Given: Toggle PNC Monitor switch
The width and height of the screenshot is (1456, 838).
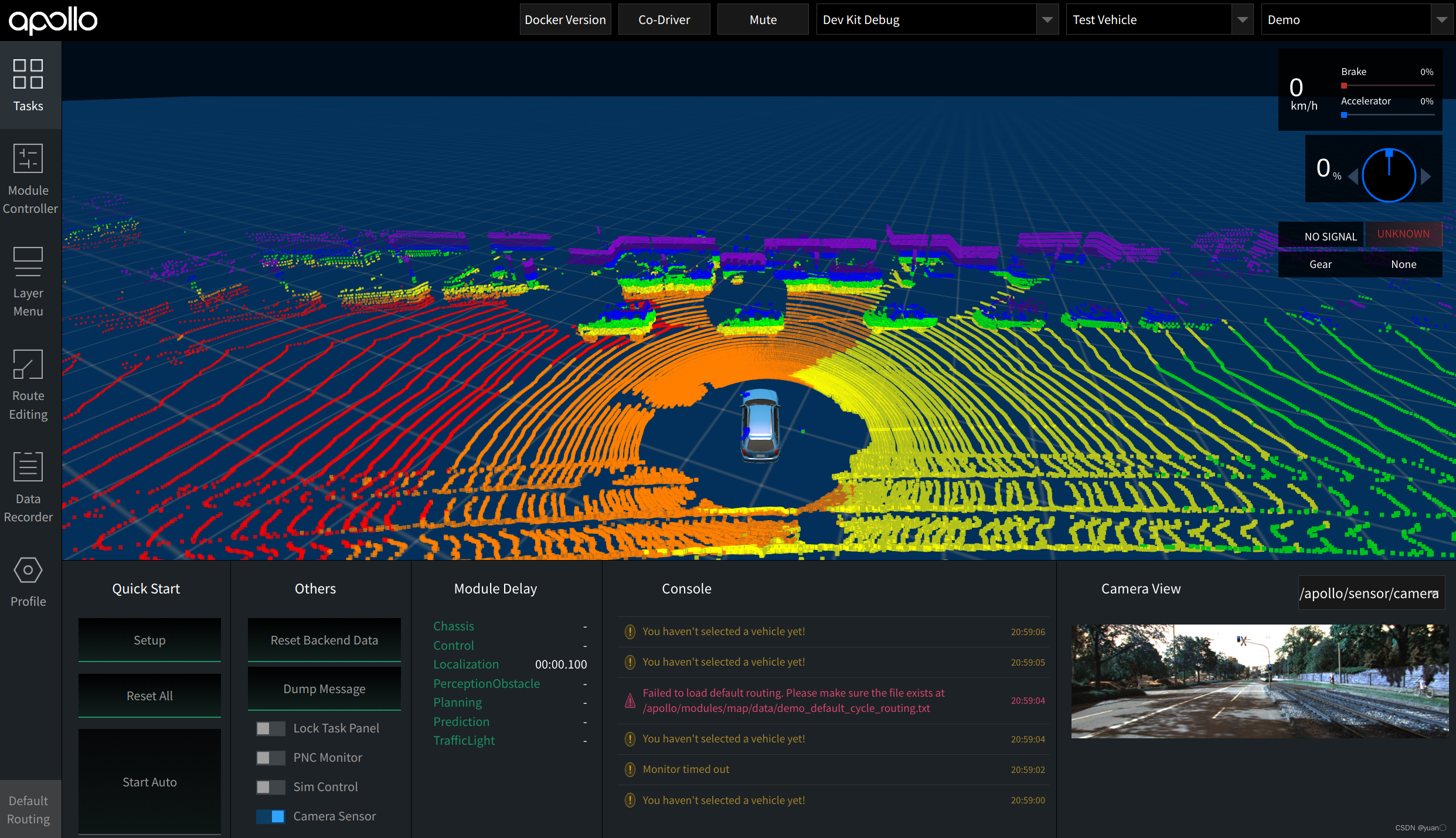Looking at the screenshot, I should click(270, 758).
